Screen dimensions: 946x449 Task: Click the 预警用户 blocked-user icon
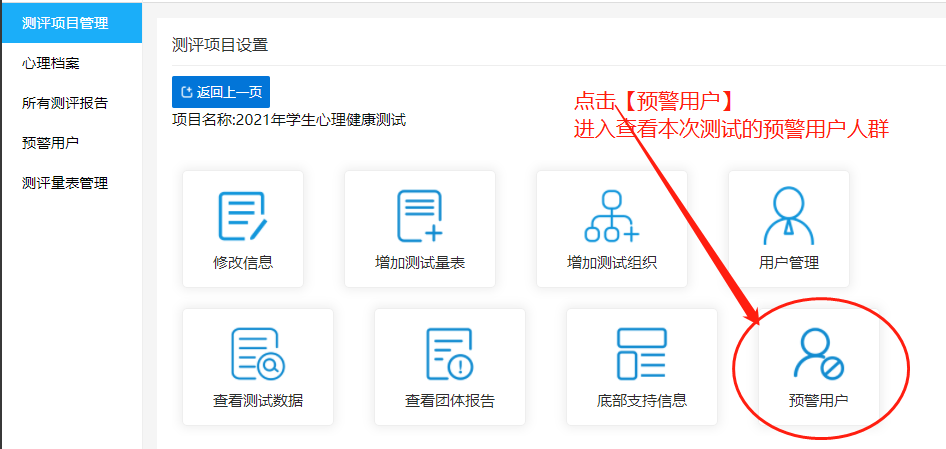pyautogui.click(x=818, y=354)
